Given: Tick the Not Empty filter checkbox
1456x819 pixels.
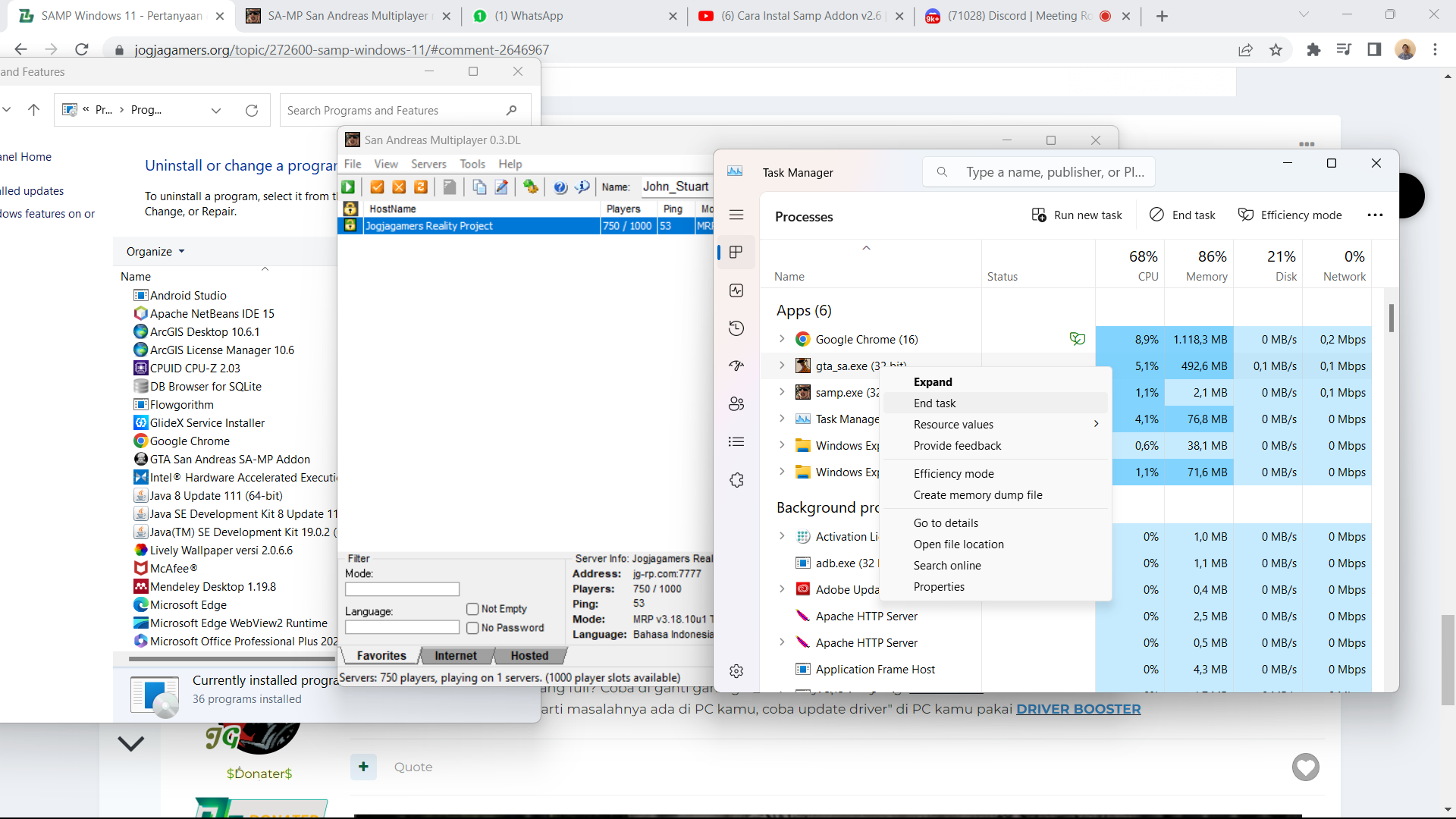Looking at the screenshot, I should pos(472,609).
